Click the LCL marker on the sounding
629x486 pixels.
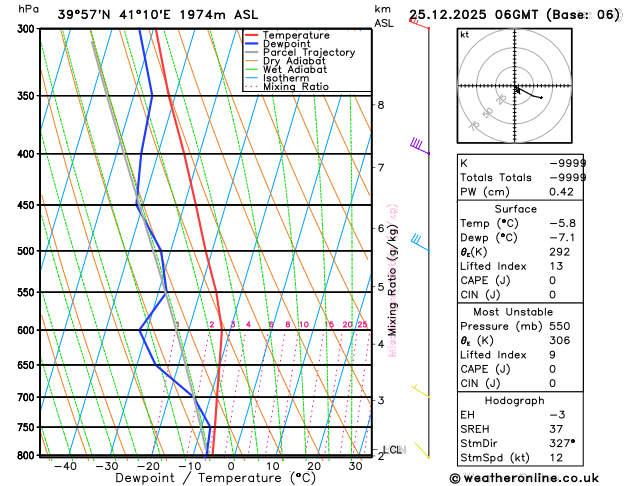(x=393, y=450)
